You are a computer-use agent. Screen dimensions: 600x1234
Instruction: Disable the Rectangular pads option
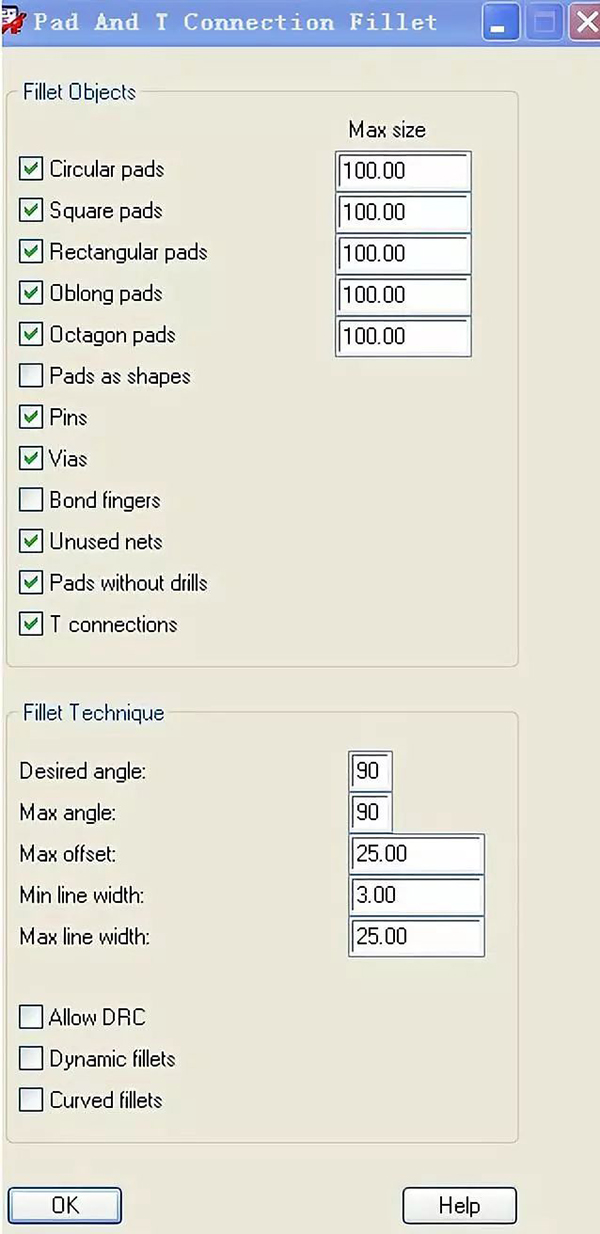[31, 252]
